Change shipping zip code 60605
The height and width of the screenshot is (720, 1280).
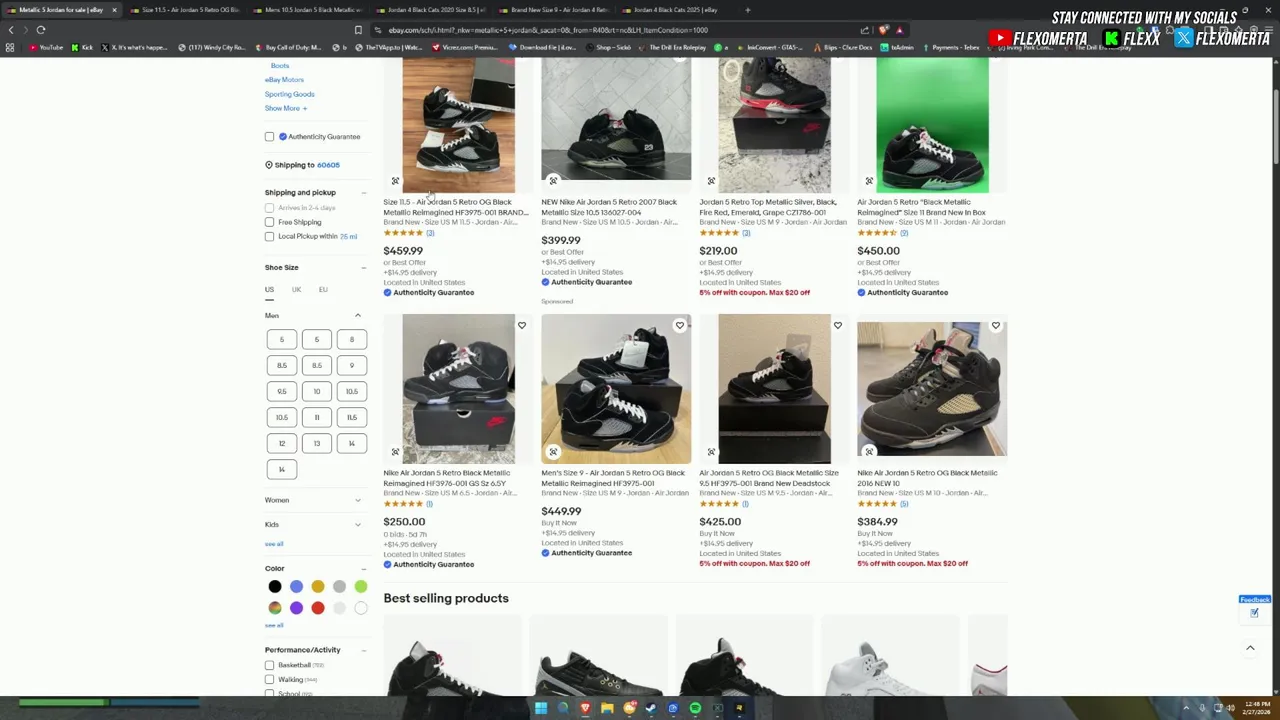click(x=328, y=165)
